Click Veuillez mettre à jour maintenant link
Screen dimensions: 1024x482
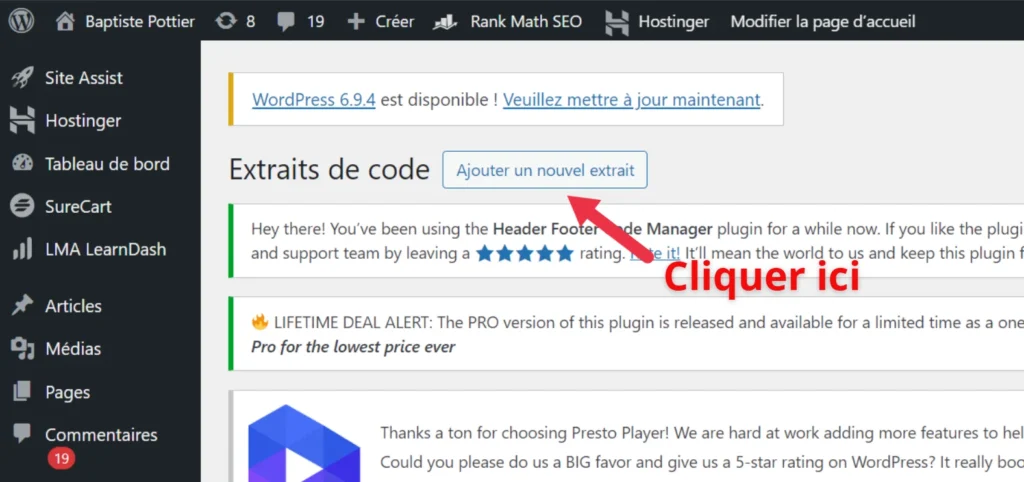[632, 100]
